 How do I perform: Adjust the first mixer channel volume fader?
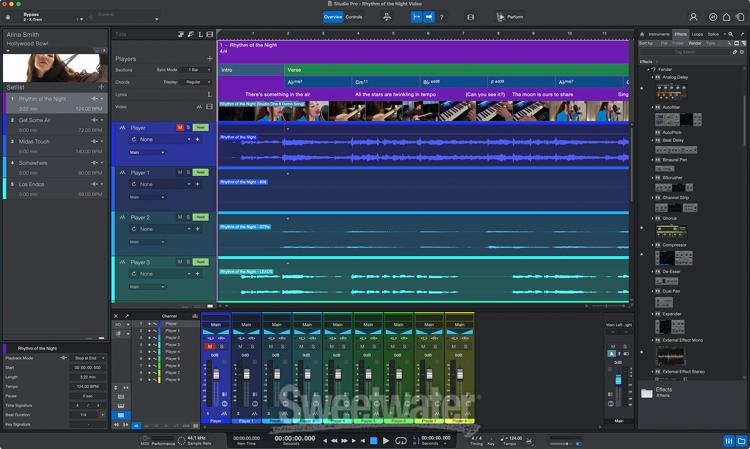[x=216, y=374]
